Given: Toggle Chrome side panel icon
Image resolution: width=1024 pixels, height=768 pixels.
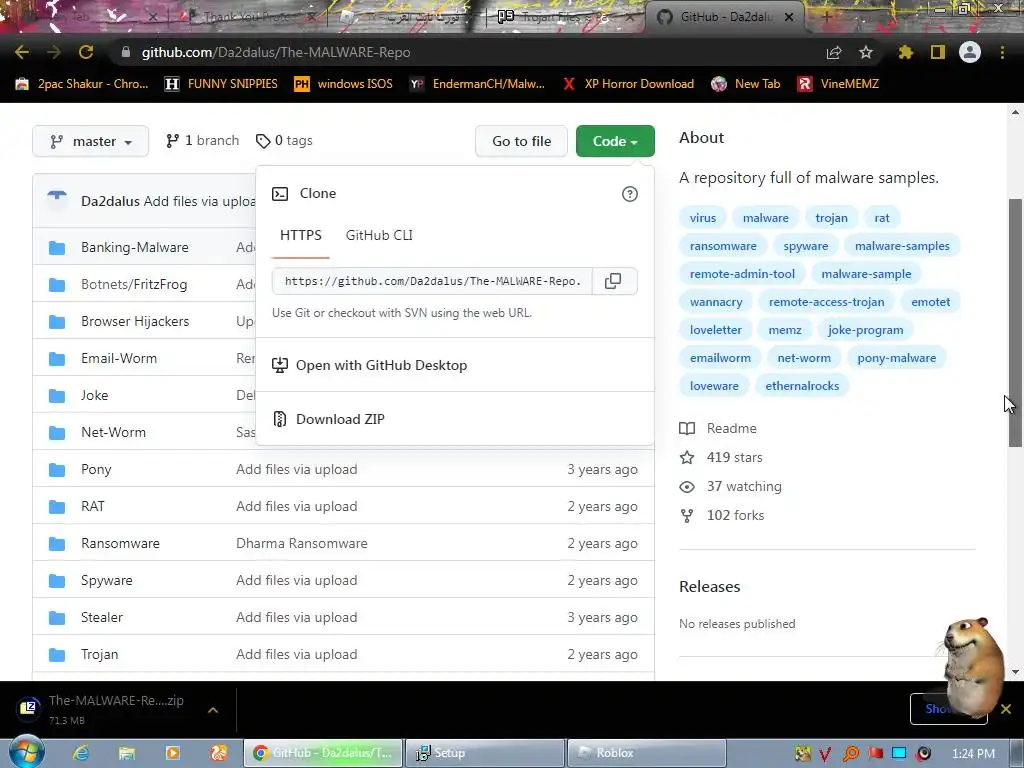Looking at the screenshot, I should pos(938,52).
